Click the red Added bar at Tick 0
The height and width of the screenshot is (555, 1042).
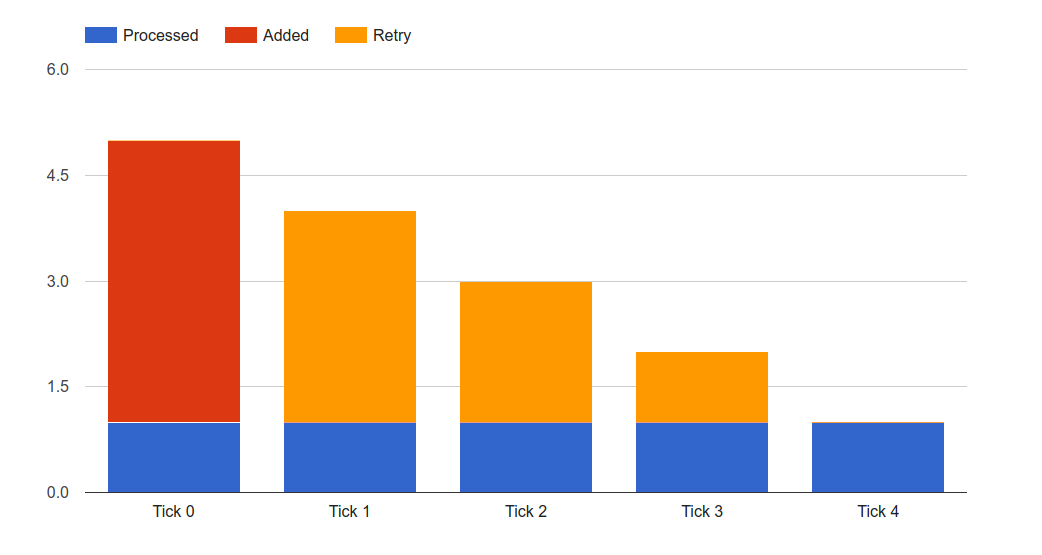(174, 281)
